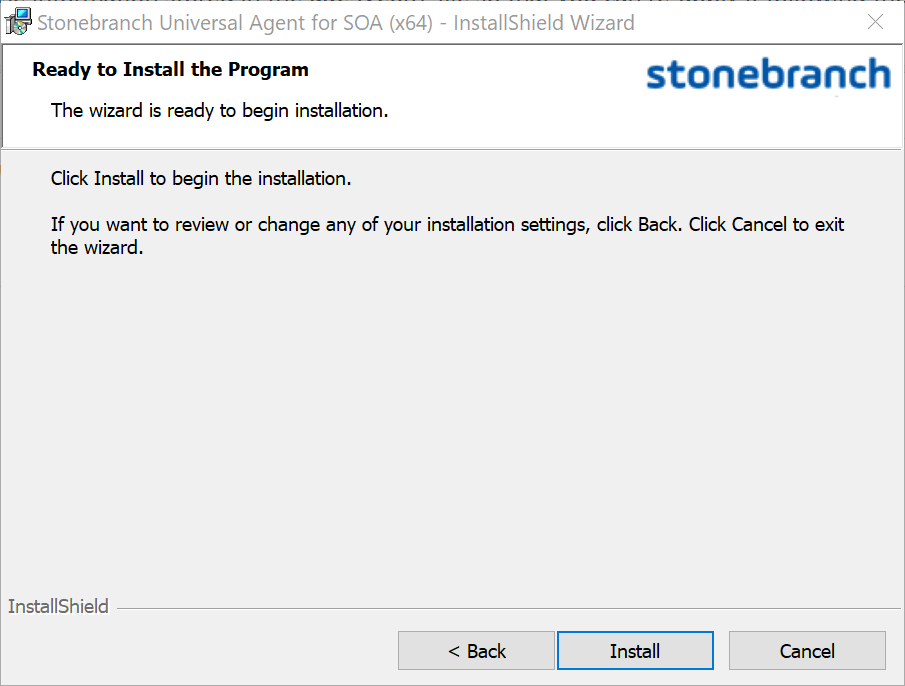
Task: Cancel the installation wizard
Action: pyautogui.click(x=807, y=651)
